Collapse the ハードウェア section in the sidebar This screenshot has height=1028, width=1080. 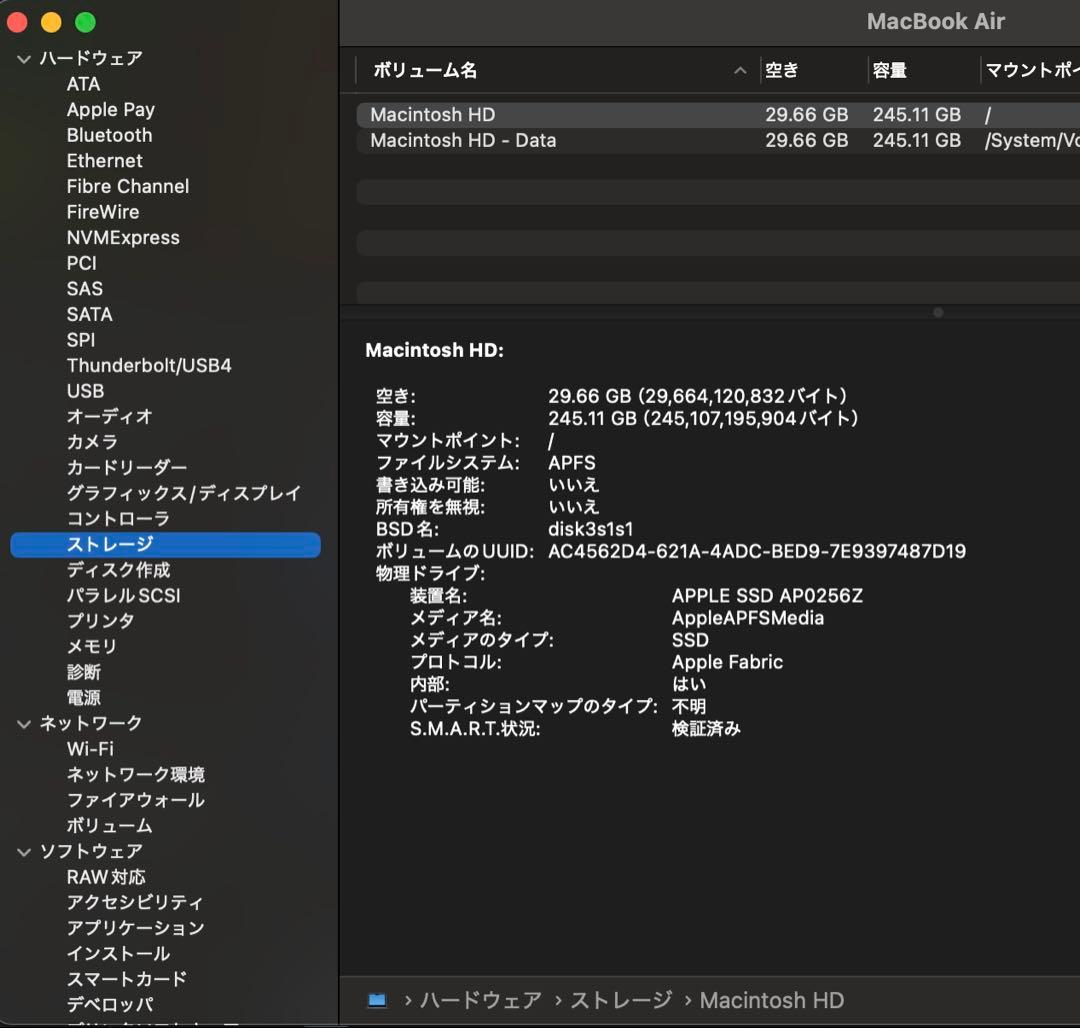coord(23,58)
